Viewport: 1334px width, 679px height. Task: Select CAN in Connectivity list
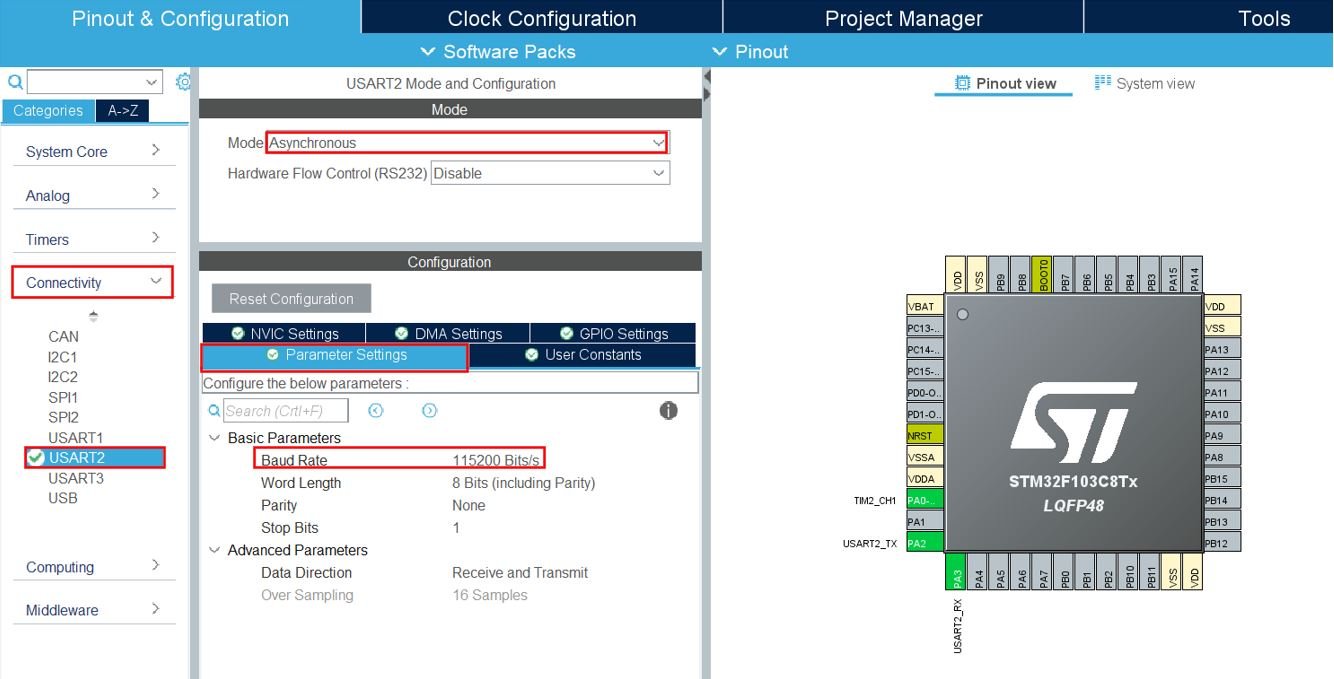63,337
